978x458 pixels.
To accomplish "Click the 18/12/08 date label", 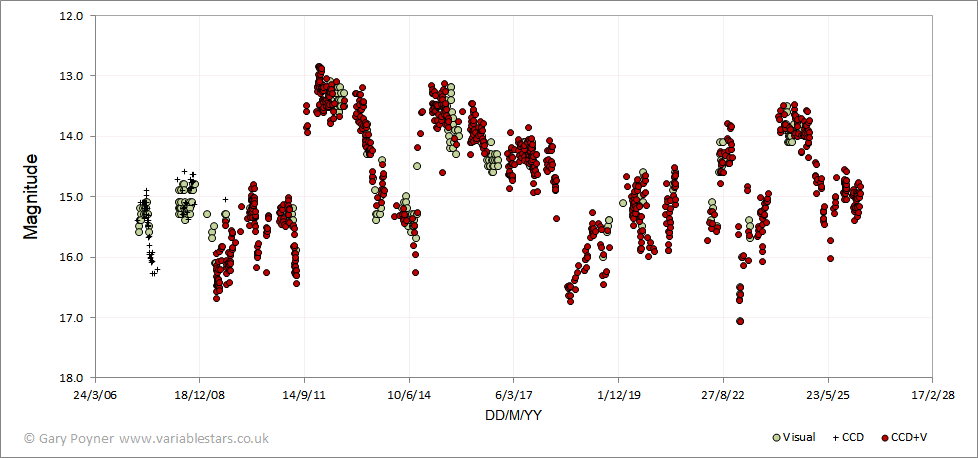I will click(x=200, y=395).
